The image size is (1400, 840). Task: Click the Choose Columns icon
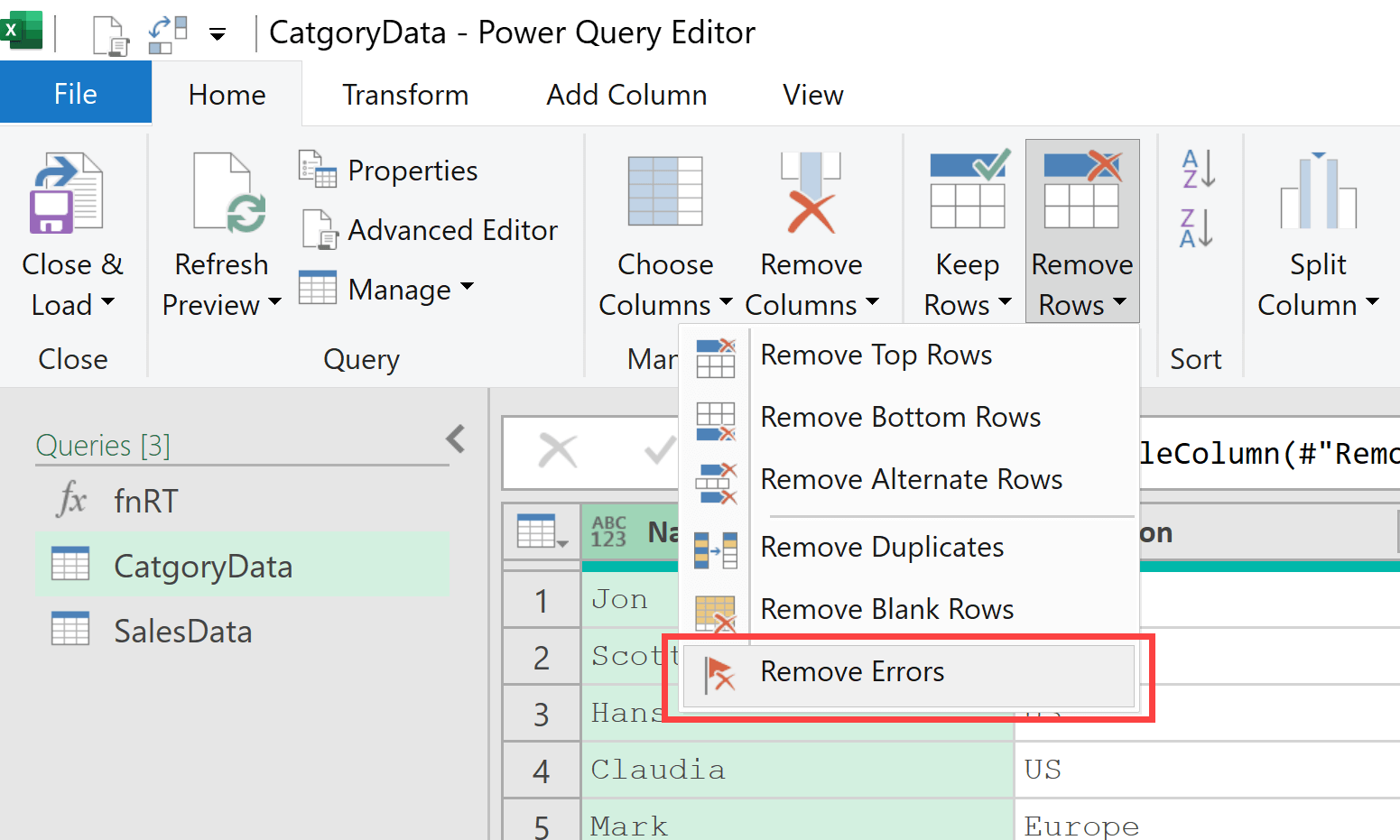tap(665, 190)
